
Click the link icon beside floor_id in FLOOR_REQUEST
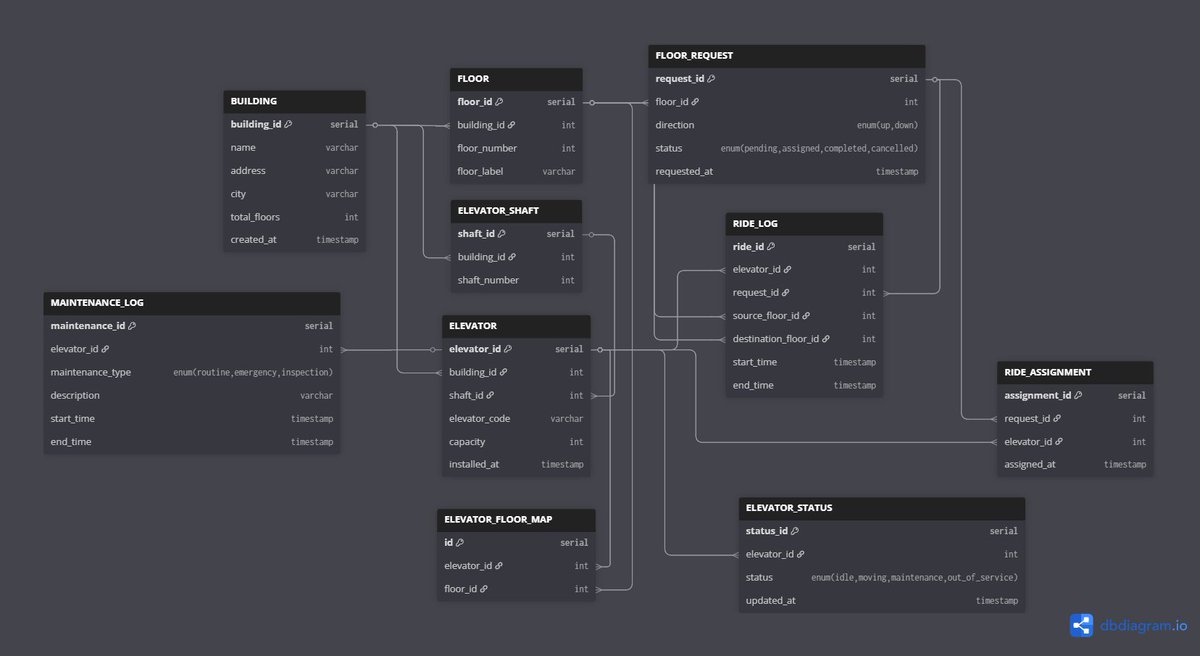click(x=695, y=102)
